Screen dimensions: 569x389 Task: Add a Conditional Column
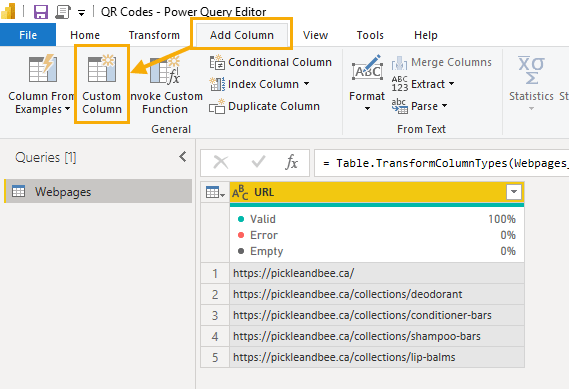pyautogui.click(x=271, y=62)
